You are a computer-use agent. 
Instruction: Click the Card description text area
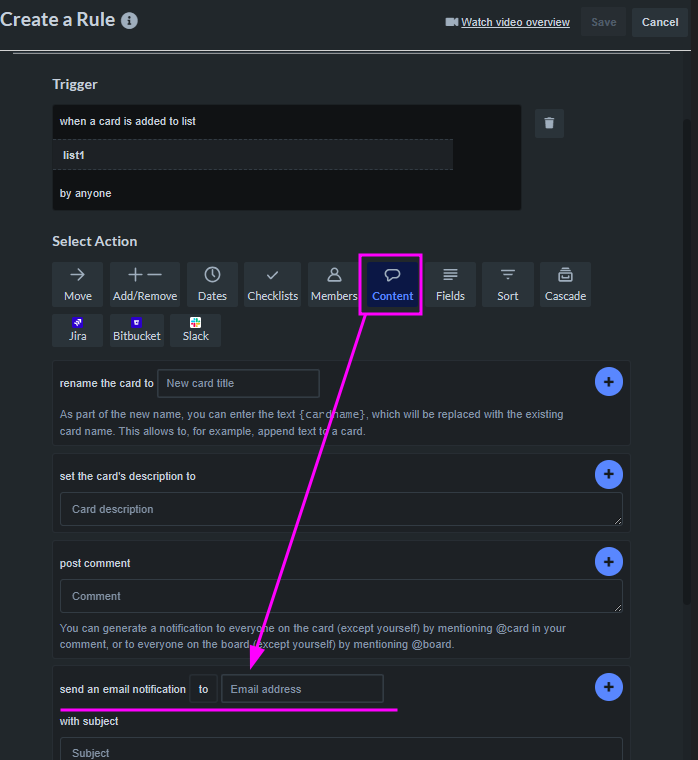tap(341, 509)
